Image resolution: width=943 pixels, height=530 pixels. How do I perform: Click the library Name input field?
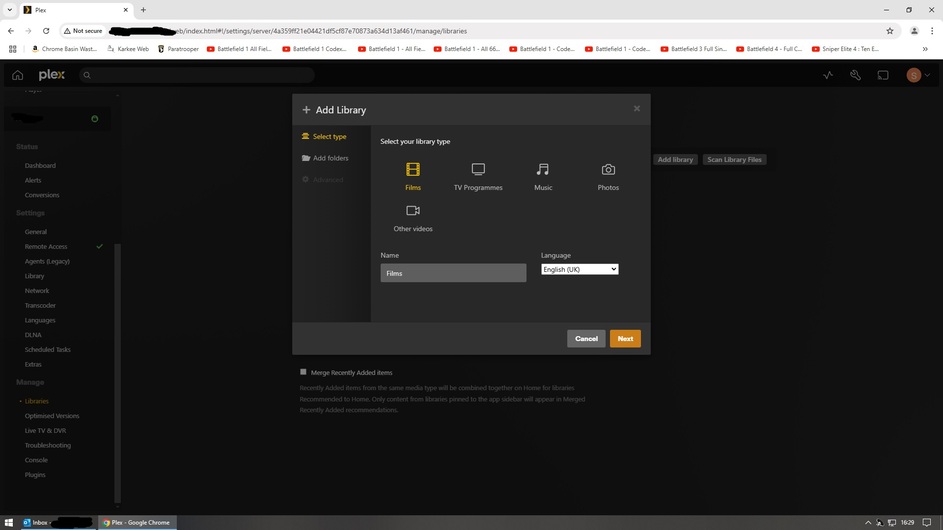pos(453,273)
